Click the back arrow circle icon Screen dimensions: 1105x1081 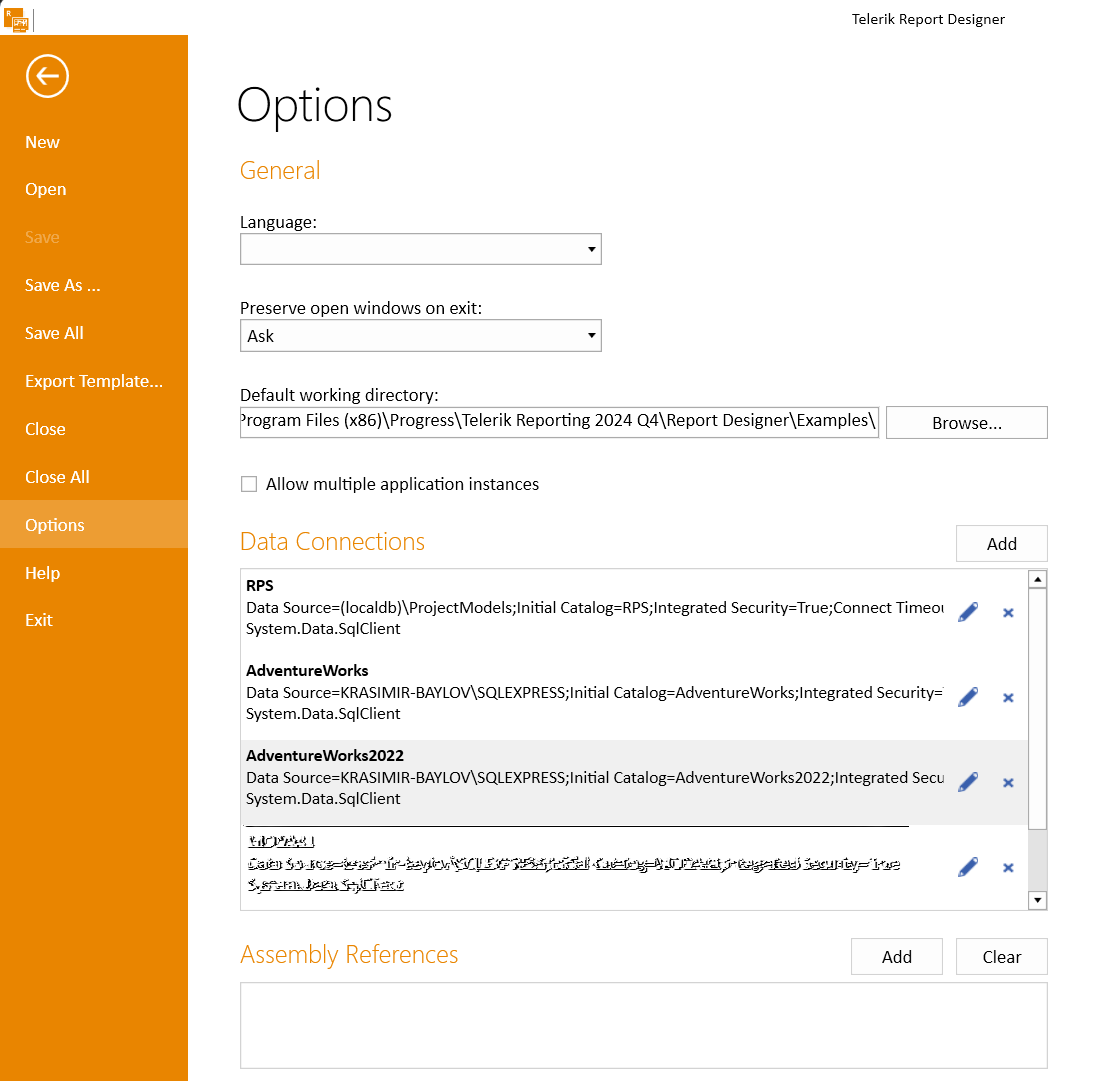pos(47,76)
